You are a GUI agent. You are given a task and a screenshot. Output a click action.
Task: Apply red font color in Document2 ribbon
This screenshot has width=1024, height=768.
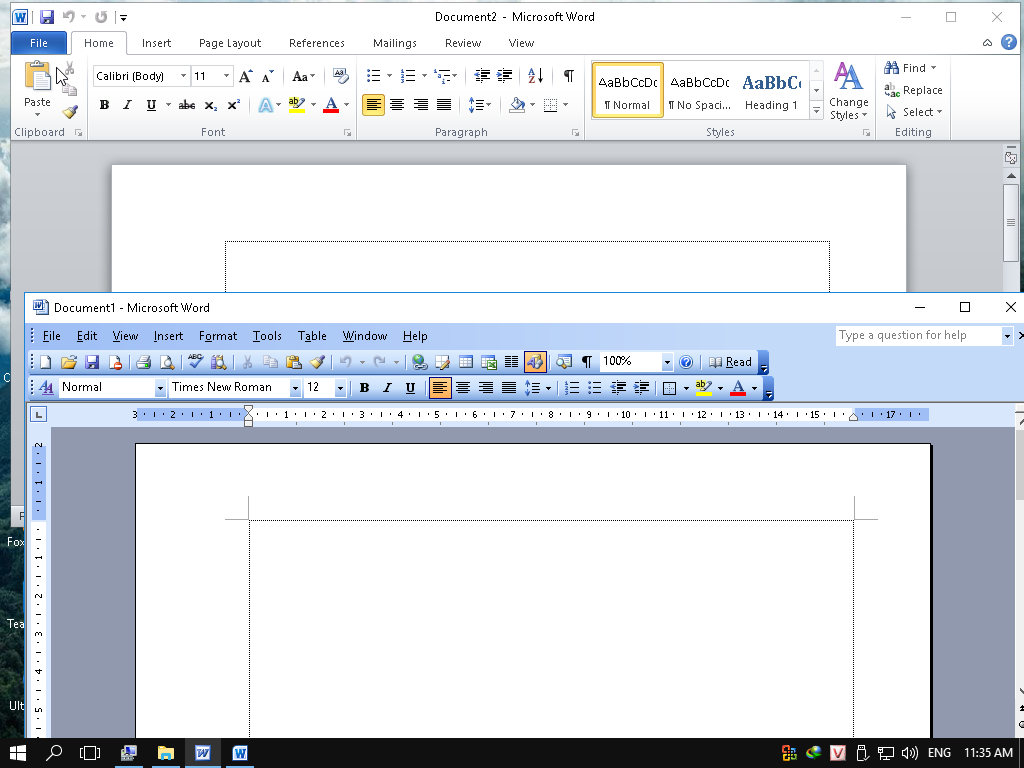pyautogui.click(x=331, y=105)
